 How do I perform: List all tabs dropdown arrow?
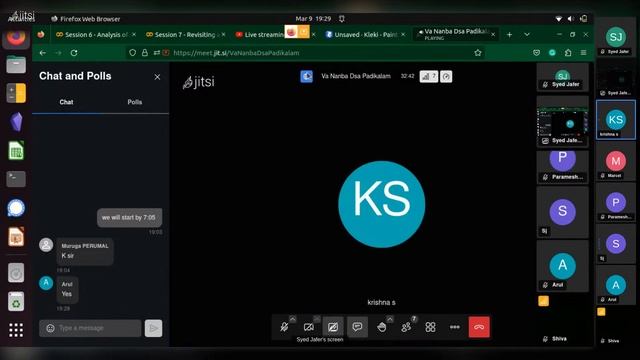527,35
